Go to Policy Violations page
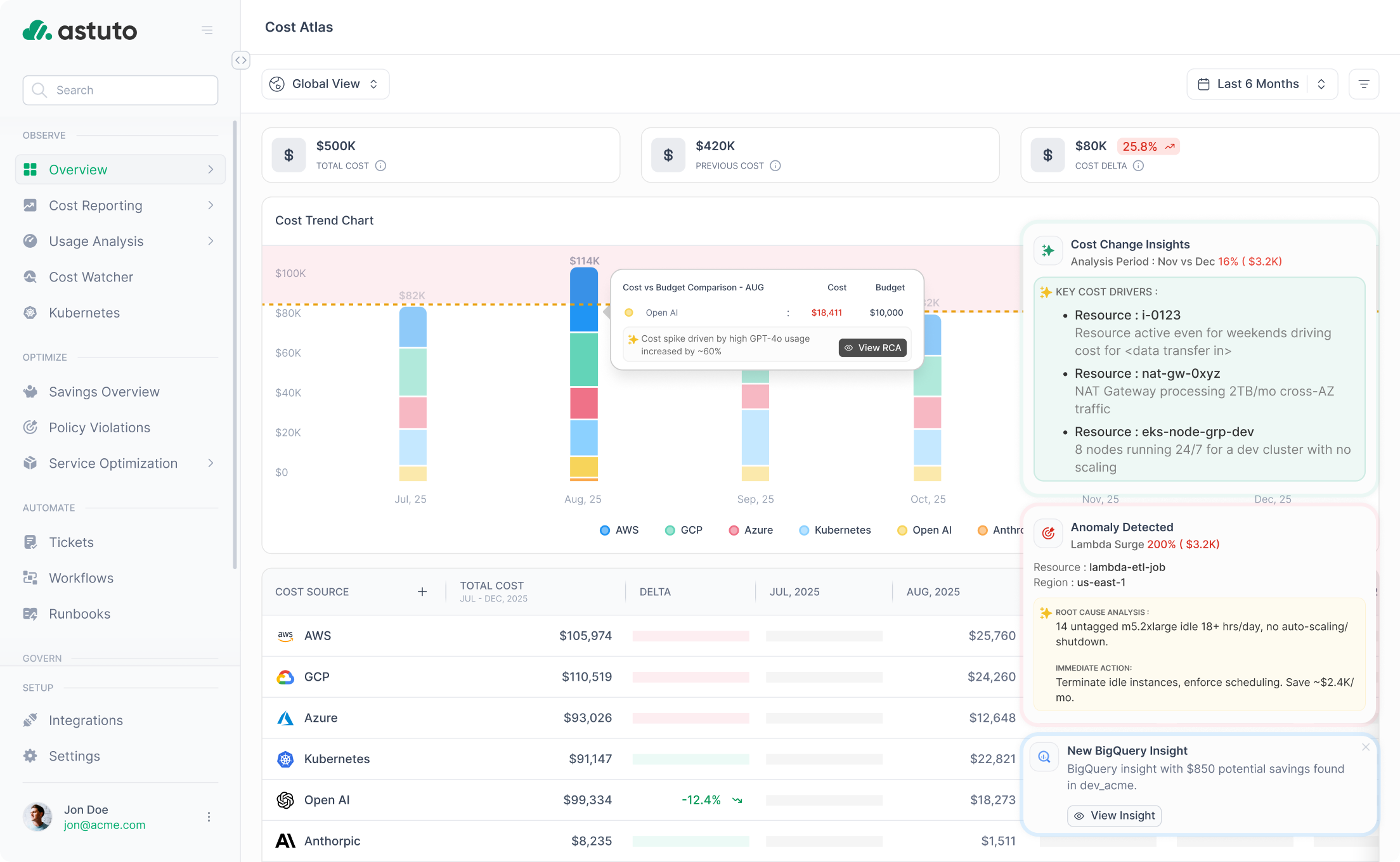The image size is (1400, 862). (100, 428)
